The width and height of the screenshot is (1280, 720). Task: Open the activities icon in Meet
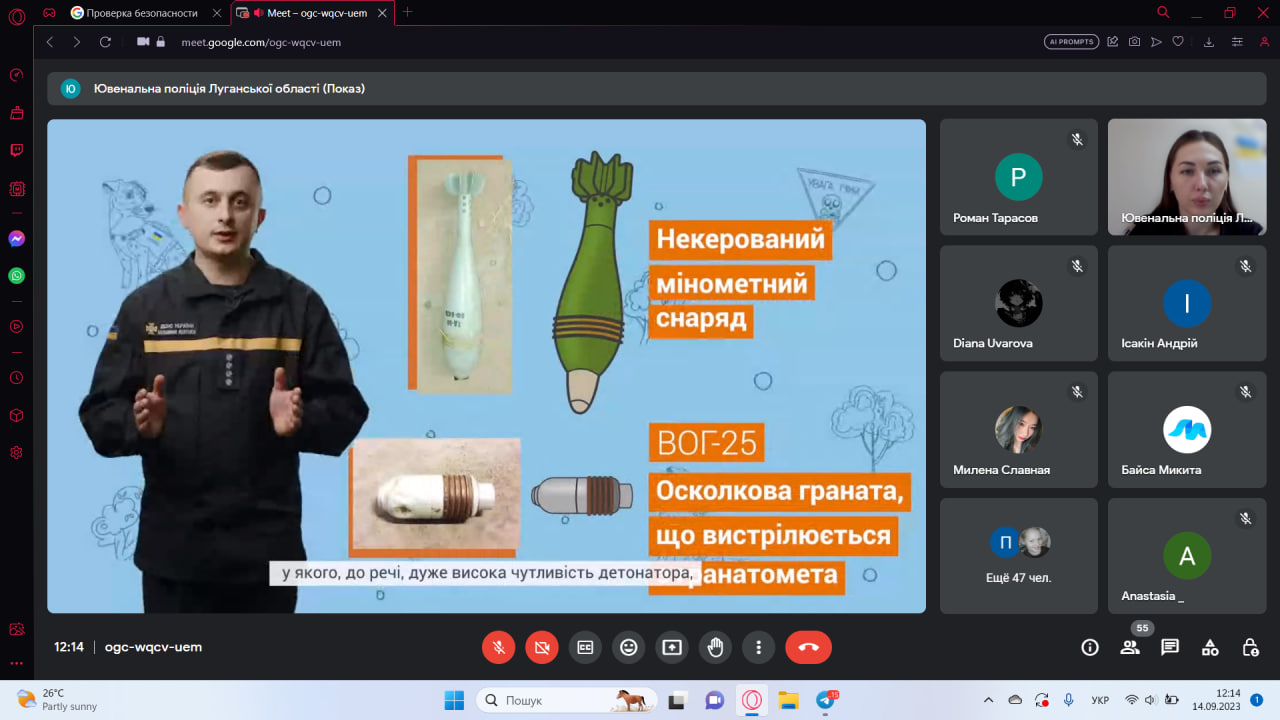tap(1210, 647)
